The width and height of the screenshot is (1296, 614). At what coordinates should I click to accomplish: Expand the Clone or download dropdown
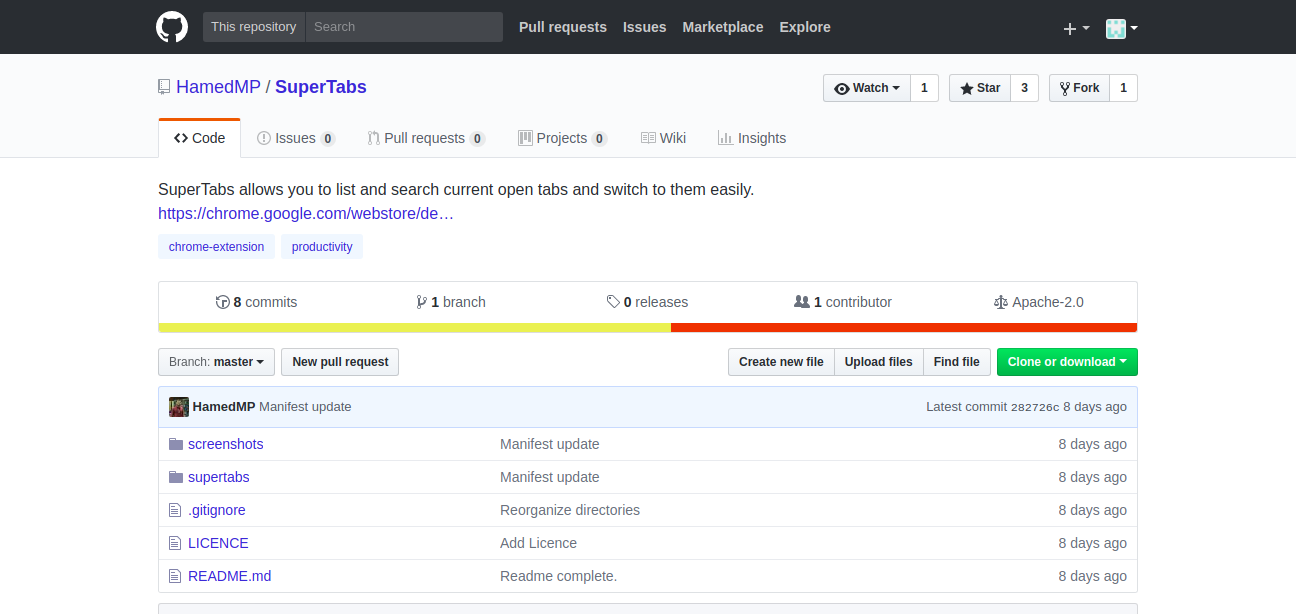[1067, 362]
